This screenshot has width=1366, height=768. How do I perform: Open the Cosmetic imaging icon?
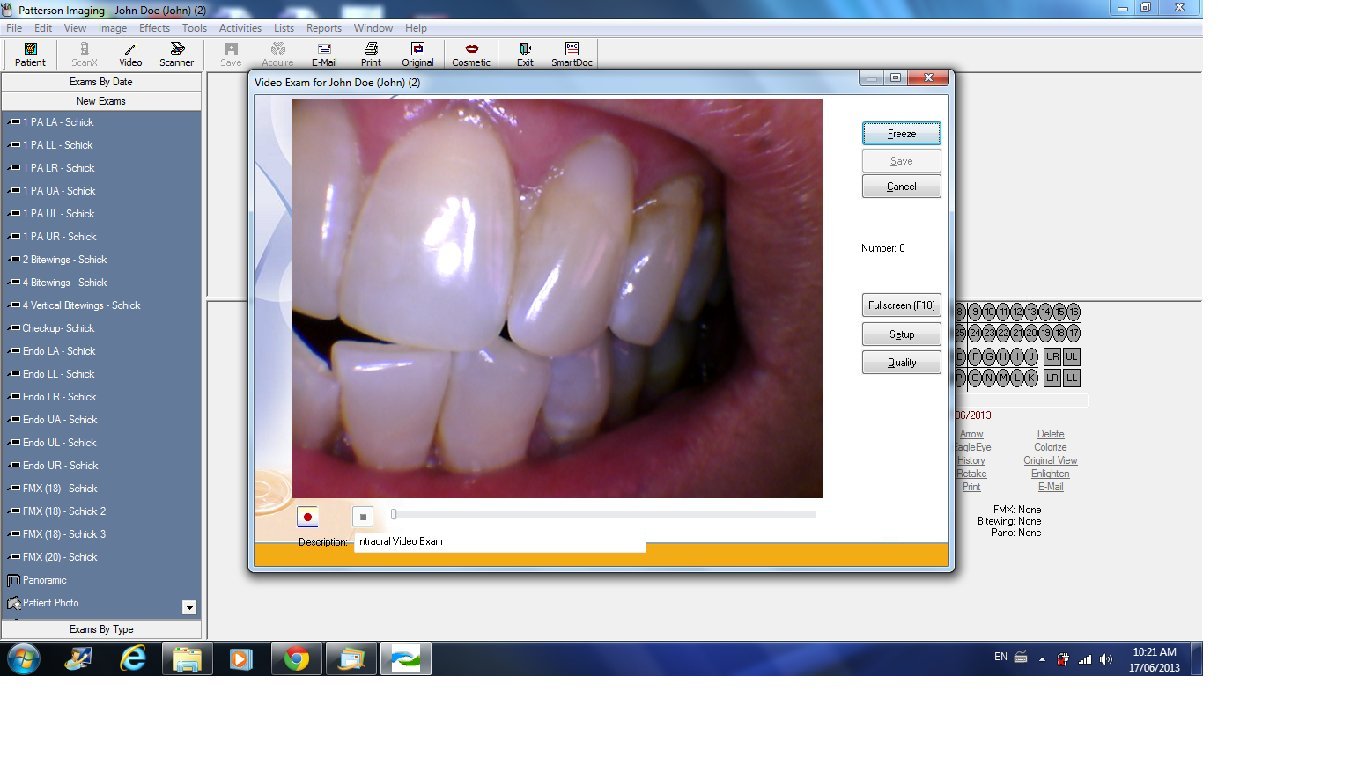coord(471,54)
